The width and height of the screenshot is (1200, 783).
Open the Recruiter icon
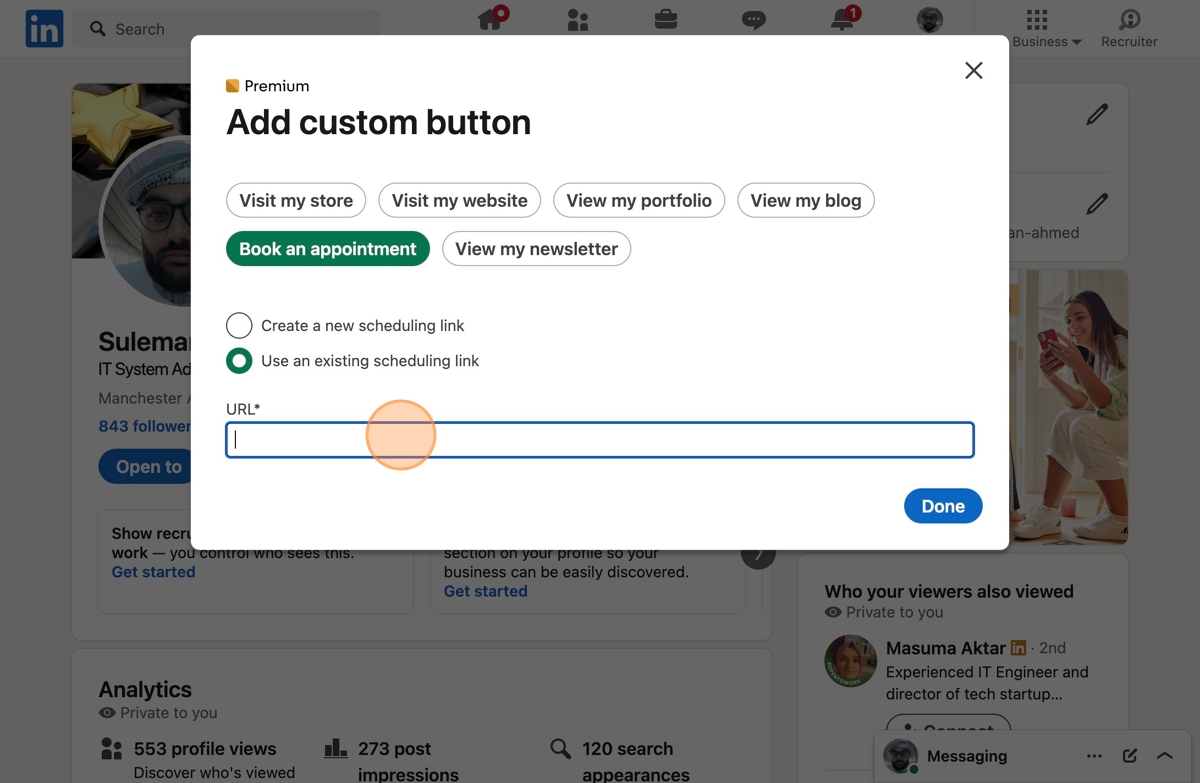click(1129, 20)
